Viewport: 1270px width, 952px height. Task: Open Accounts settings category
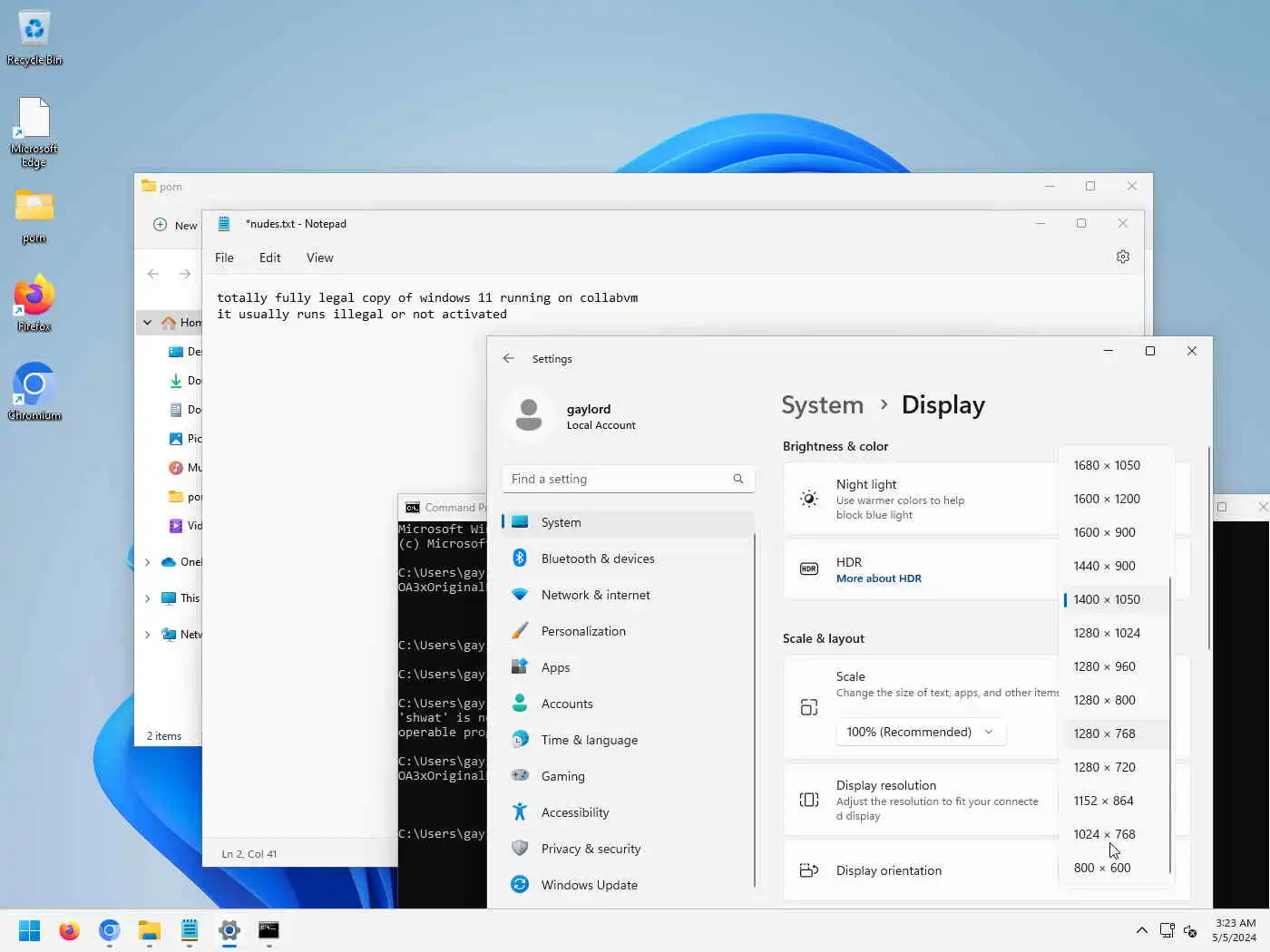tap(628, 704)
